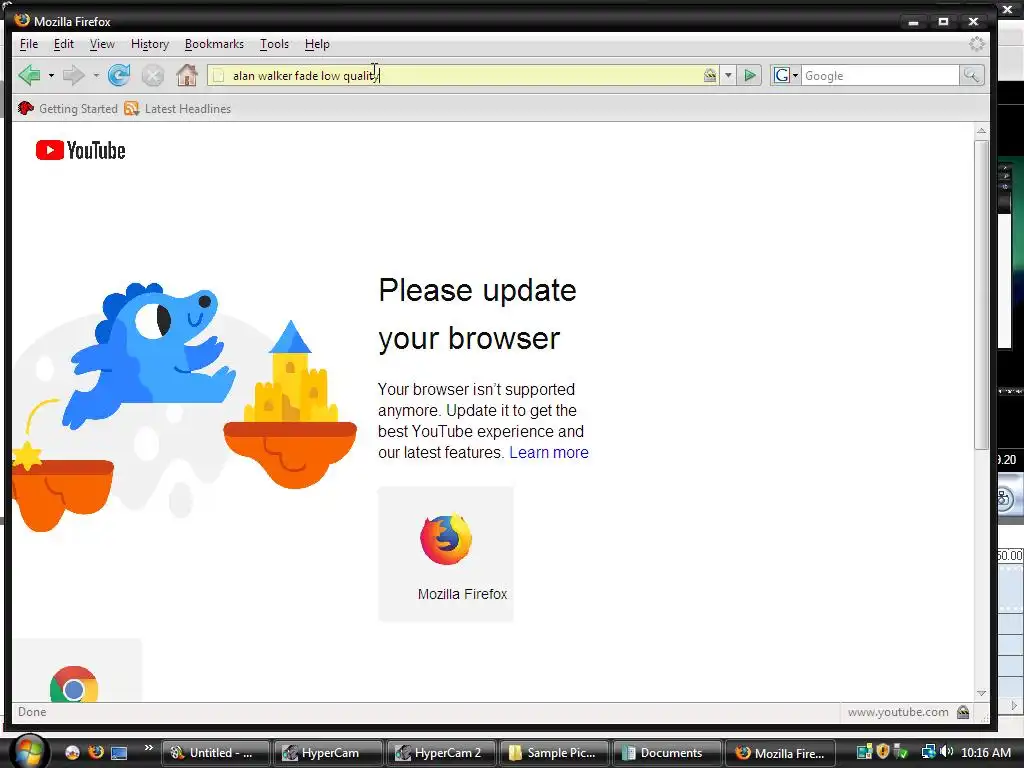Click the YouTube logo
The height and width of the screenshot is (768, 1024).
coord(80,150)
